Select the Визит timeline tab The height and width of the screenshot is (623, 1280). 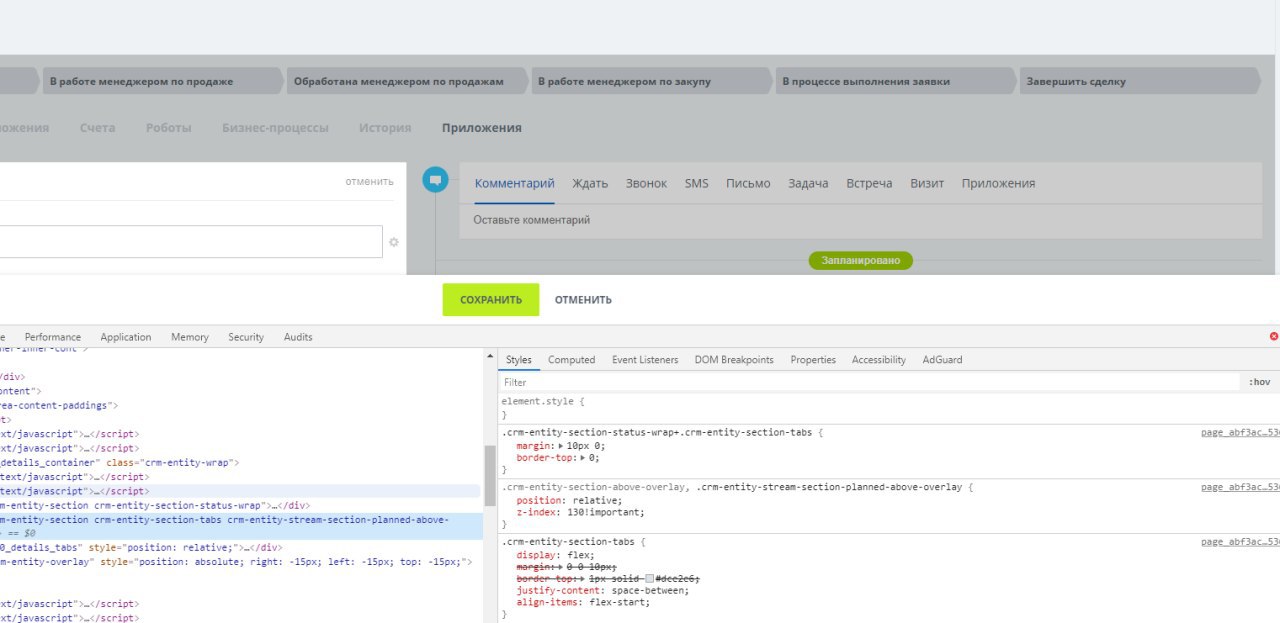point(927,184)
